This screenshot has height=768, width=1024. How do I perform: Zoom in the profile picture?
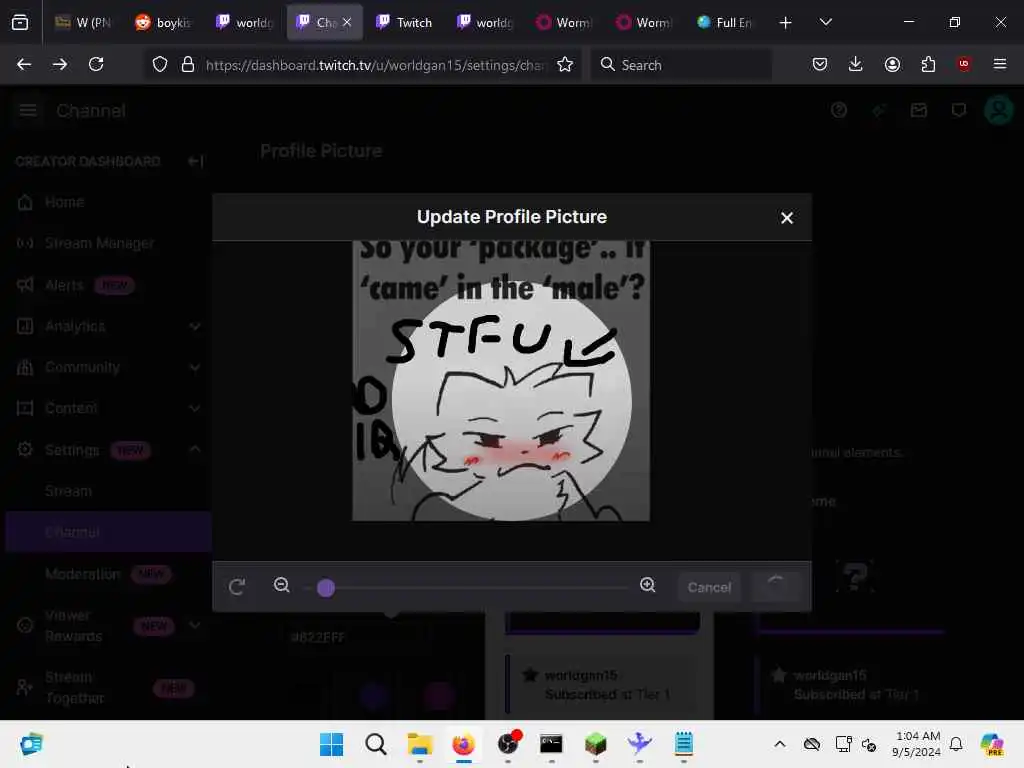pos(647,585)
